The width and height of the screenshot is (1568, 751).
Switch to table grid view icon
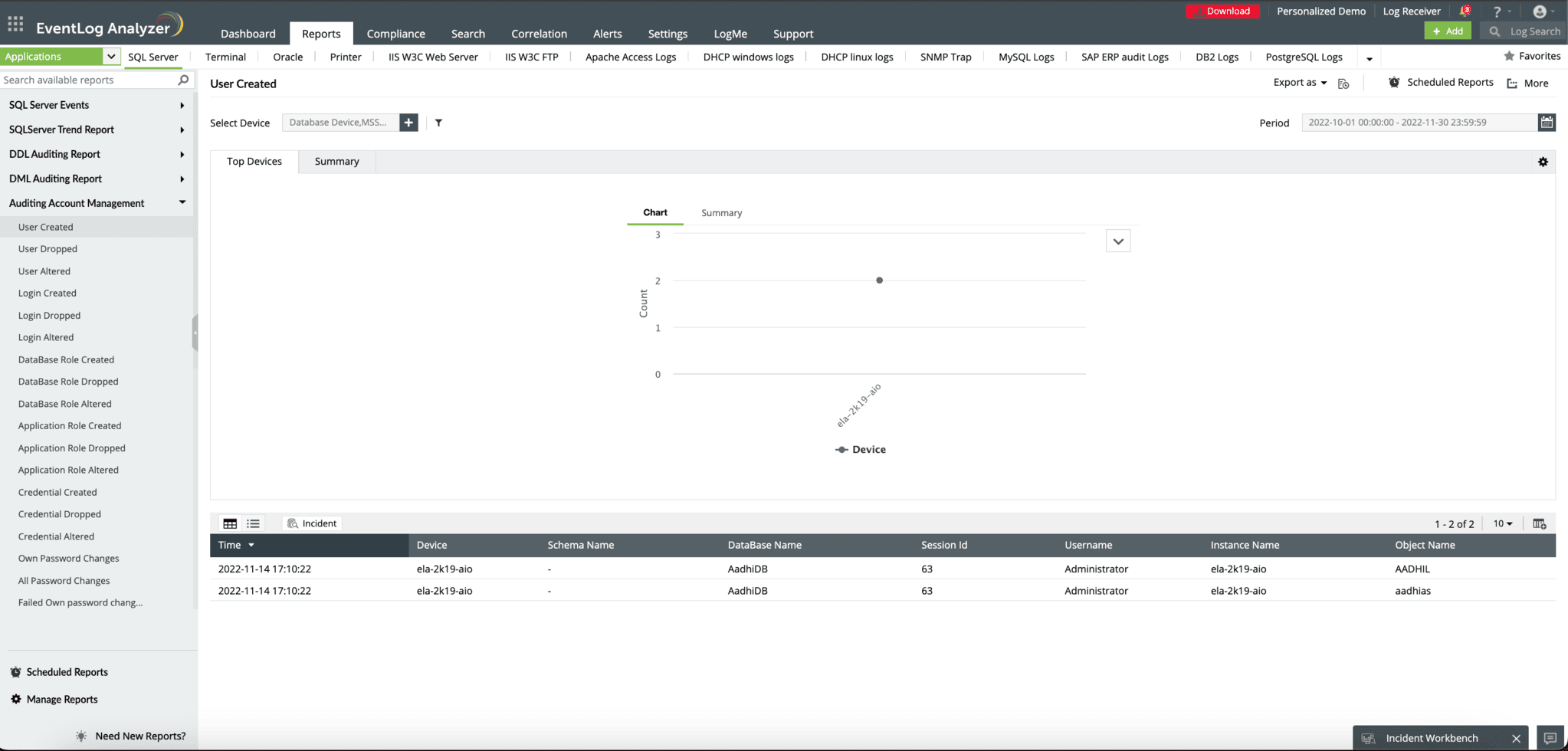pos(230,523)
